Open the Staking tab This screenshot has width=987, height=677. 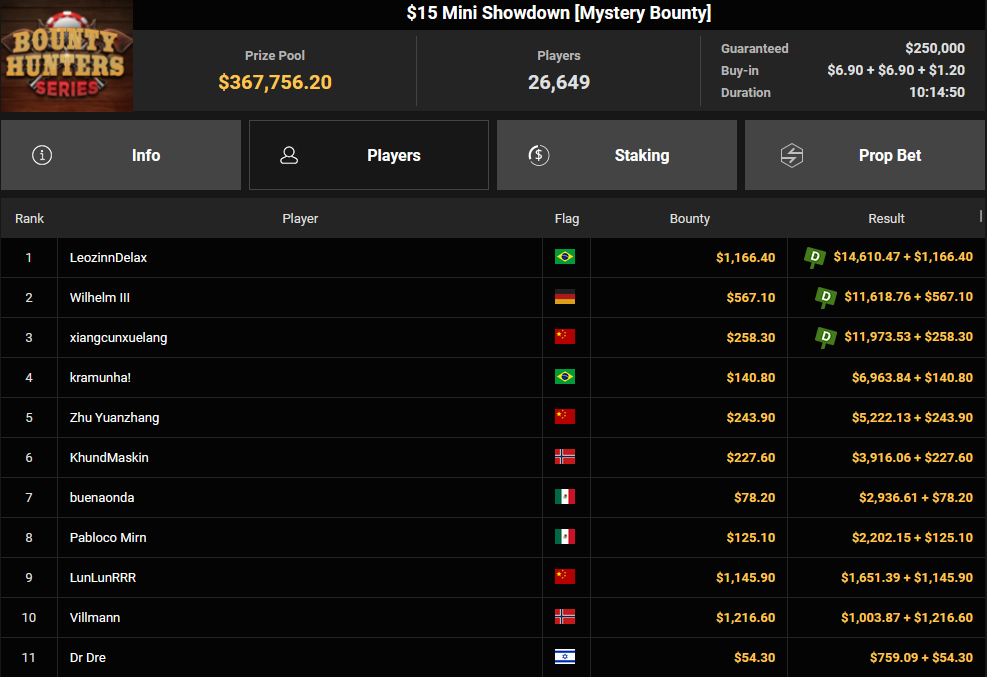(617, 155)
